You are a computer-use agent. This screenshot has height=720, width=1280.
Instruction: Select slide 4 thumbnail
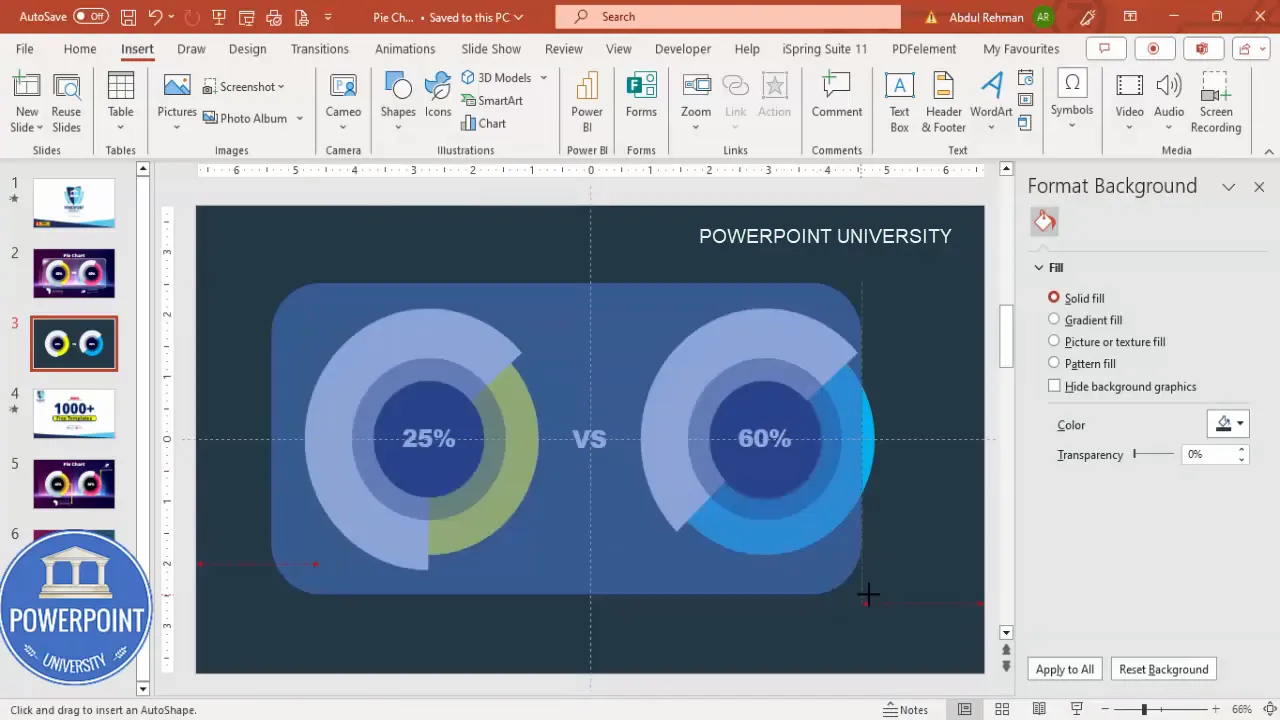pos(73,413)
